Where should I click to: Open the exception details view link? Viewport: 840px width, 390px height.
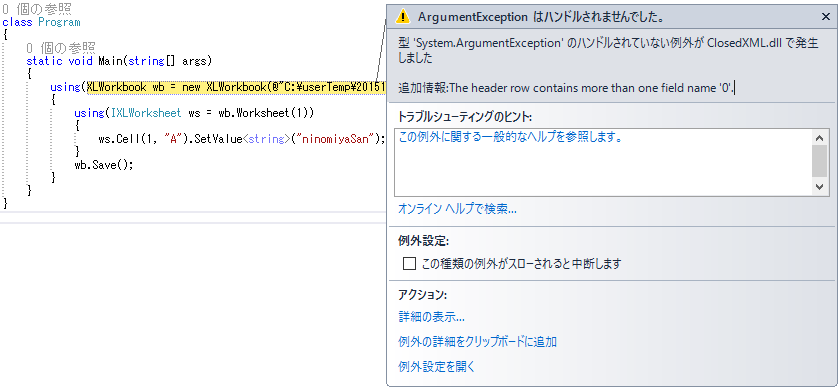(431, 317)
